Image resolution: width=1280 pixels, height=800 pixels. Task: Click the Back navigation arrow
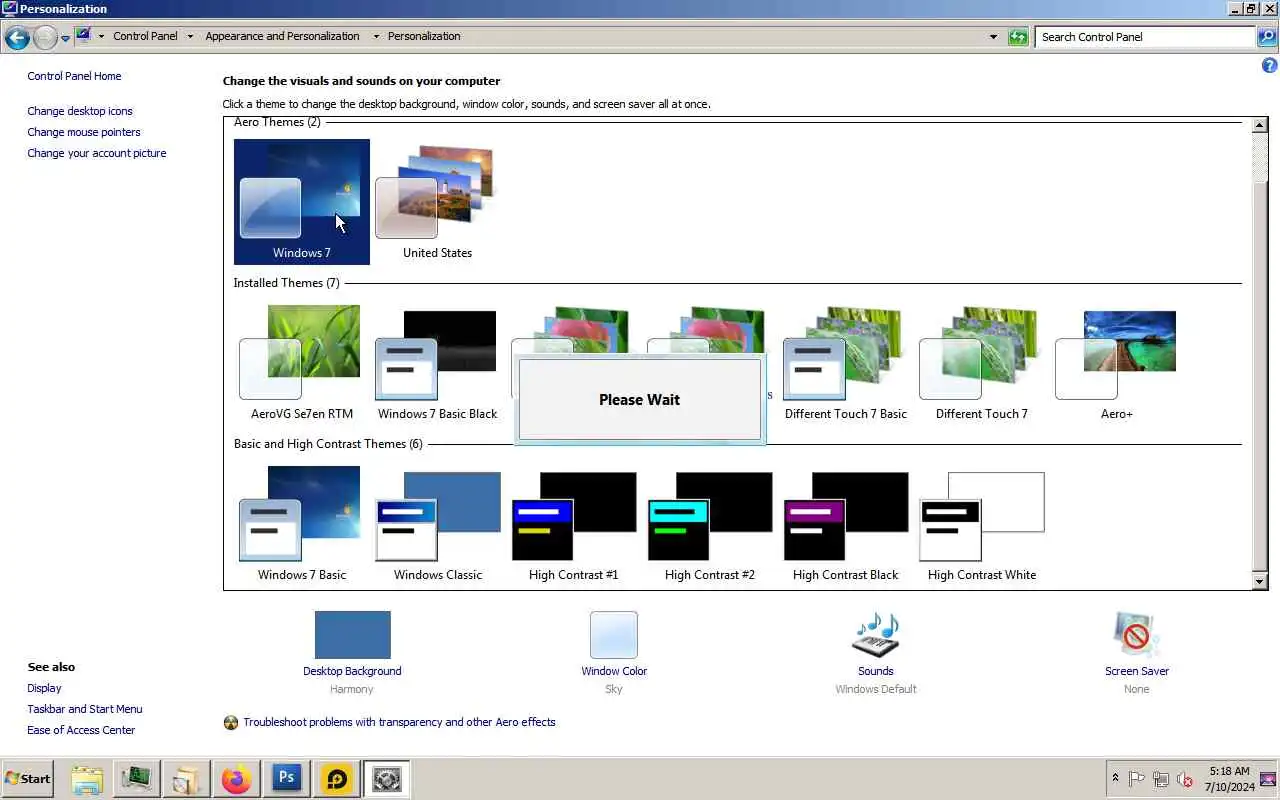[17, 38]
